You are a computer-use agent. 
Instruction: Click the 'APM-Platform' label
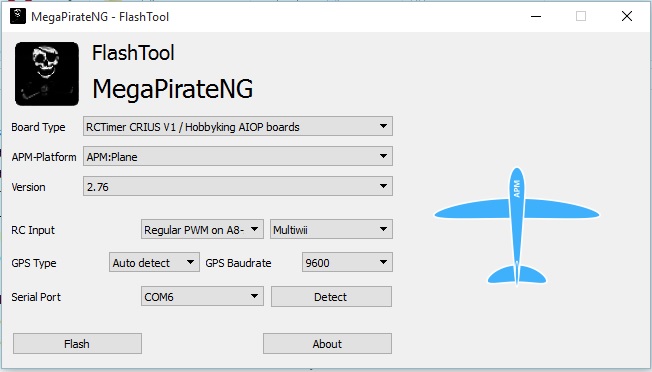pyautogui.click(x=44, y=157)
